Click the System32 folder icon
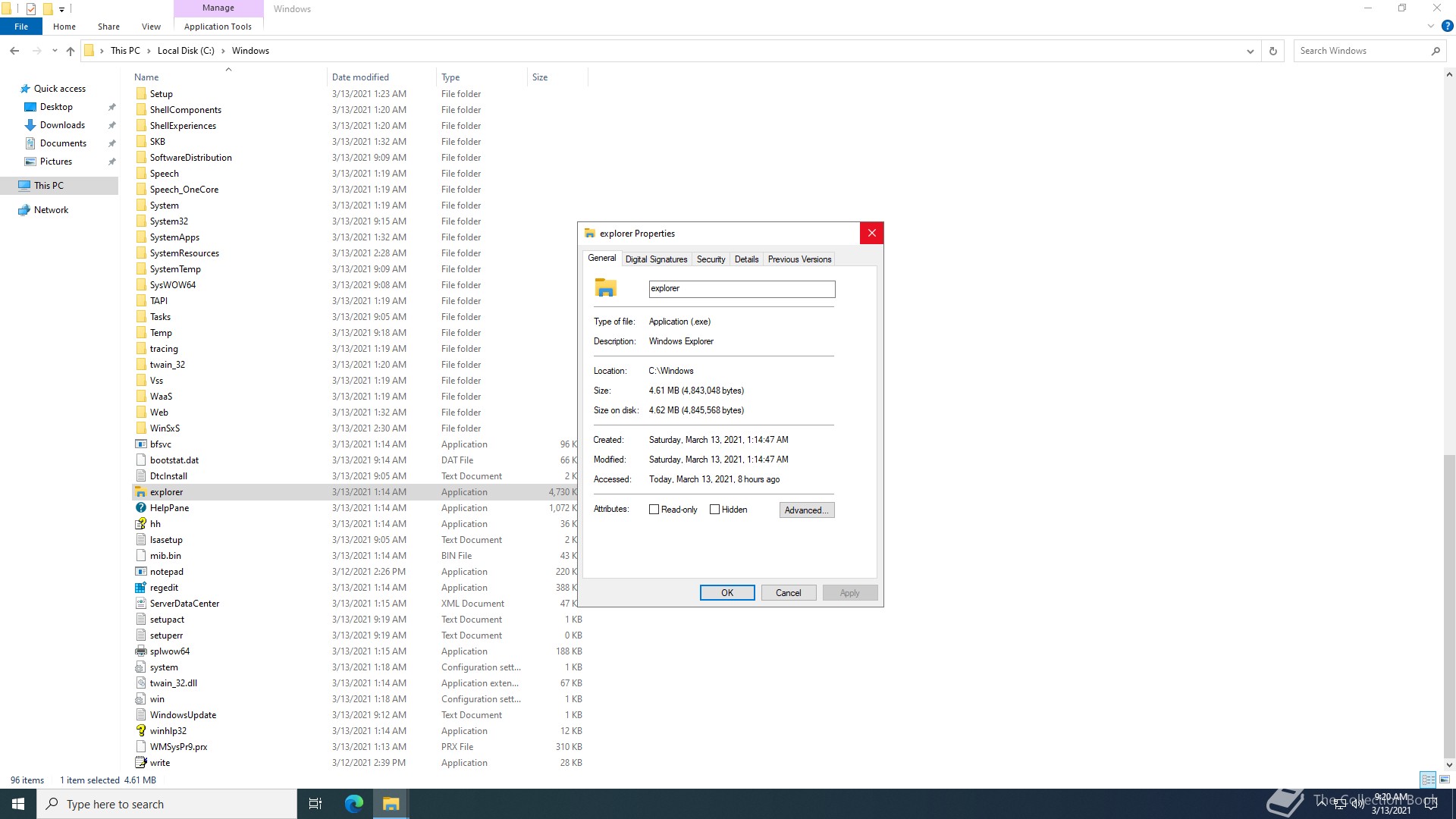The height and width of the screenshot is (819, 1456). click(x=141, y=221)
